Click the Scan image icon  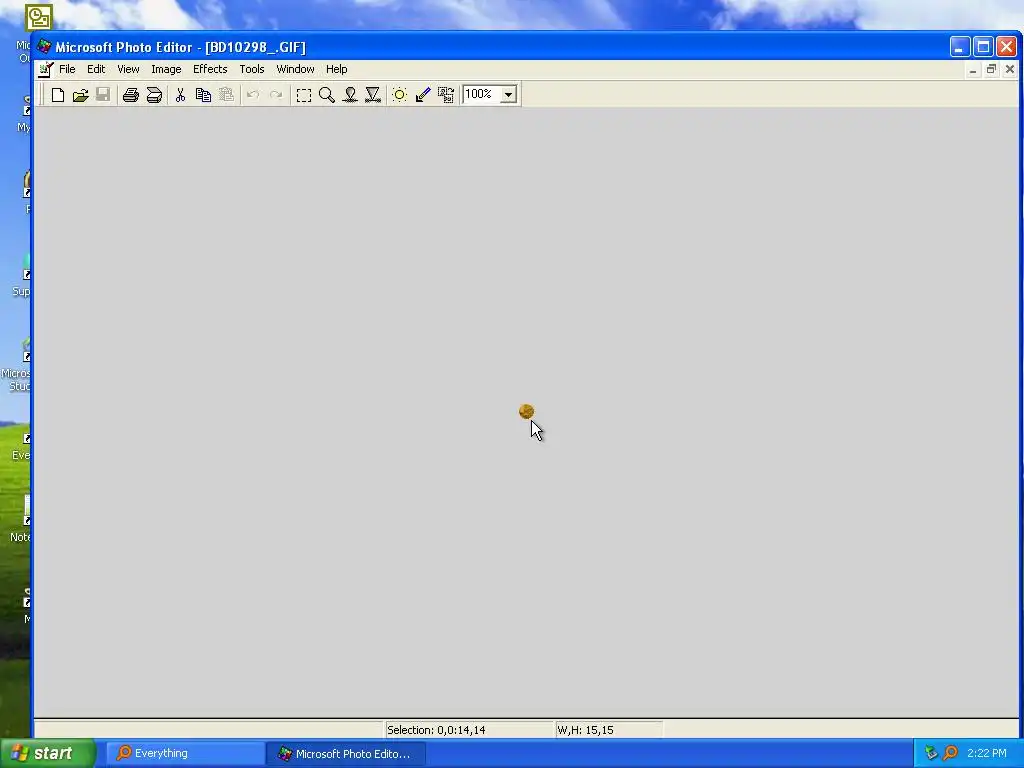pos(154,95)
